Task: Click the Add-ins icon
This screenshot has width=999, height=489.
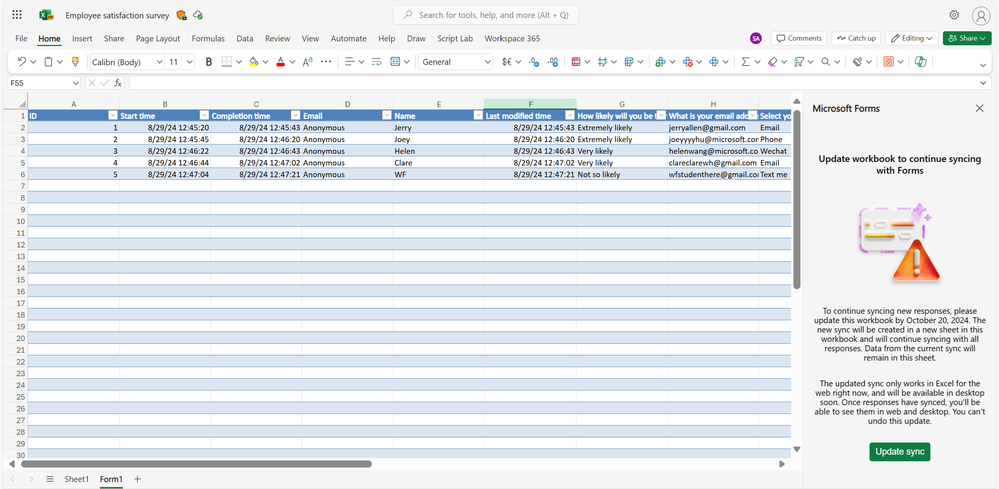Action: (x=888, y=62)
